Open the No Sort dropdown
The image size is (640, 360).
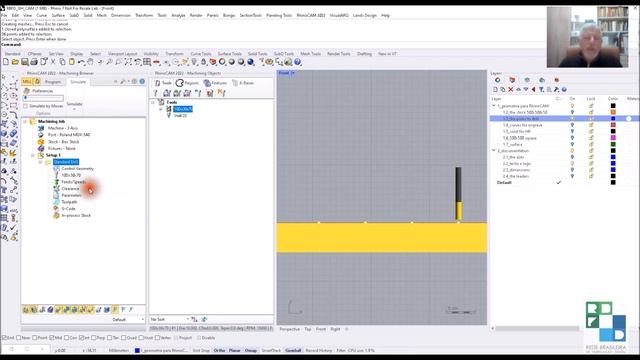[169, 319]
